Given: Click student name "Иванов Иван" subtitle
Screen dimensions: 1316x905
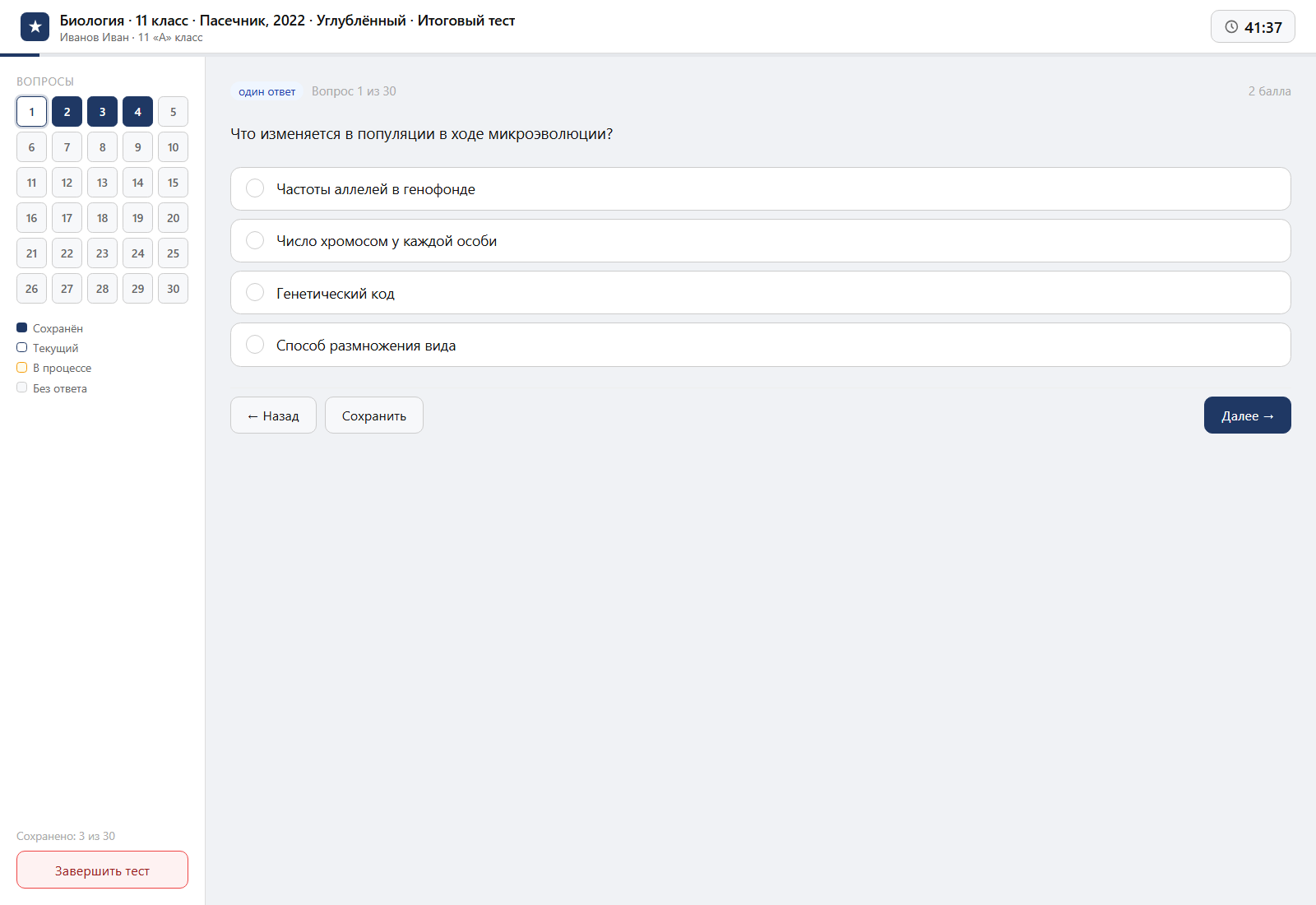Looking at the screenshot, I should 131,38.
